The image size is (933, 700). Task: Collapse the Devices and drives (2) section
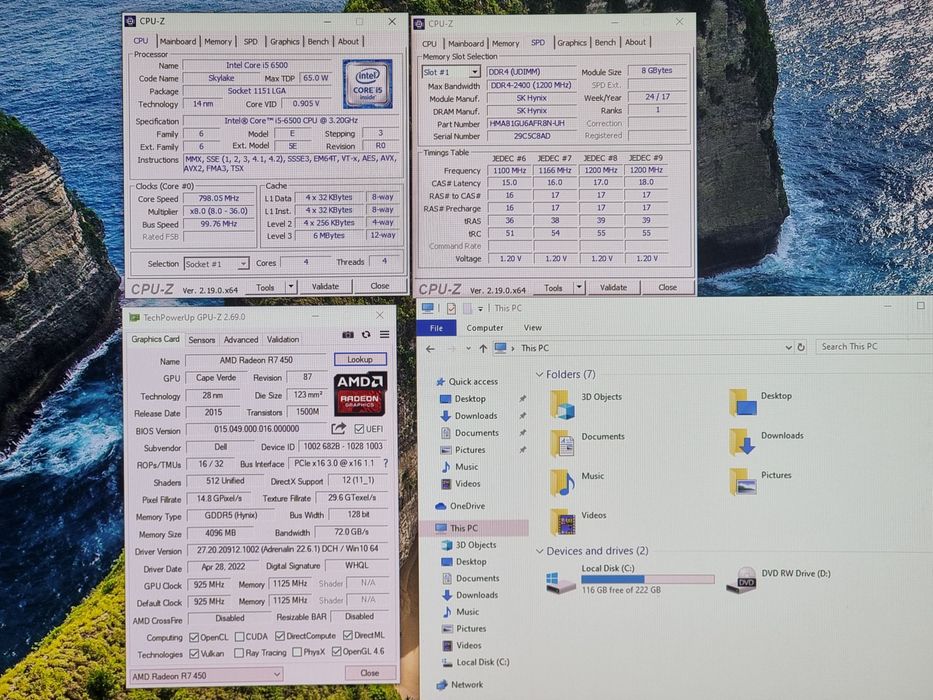pos(540,551)
